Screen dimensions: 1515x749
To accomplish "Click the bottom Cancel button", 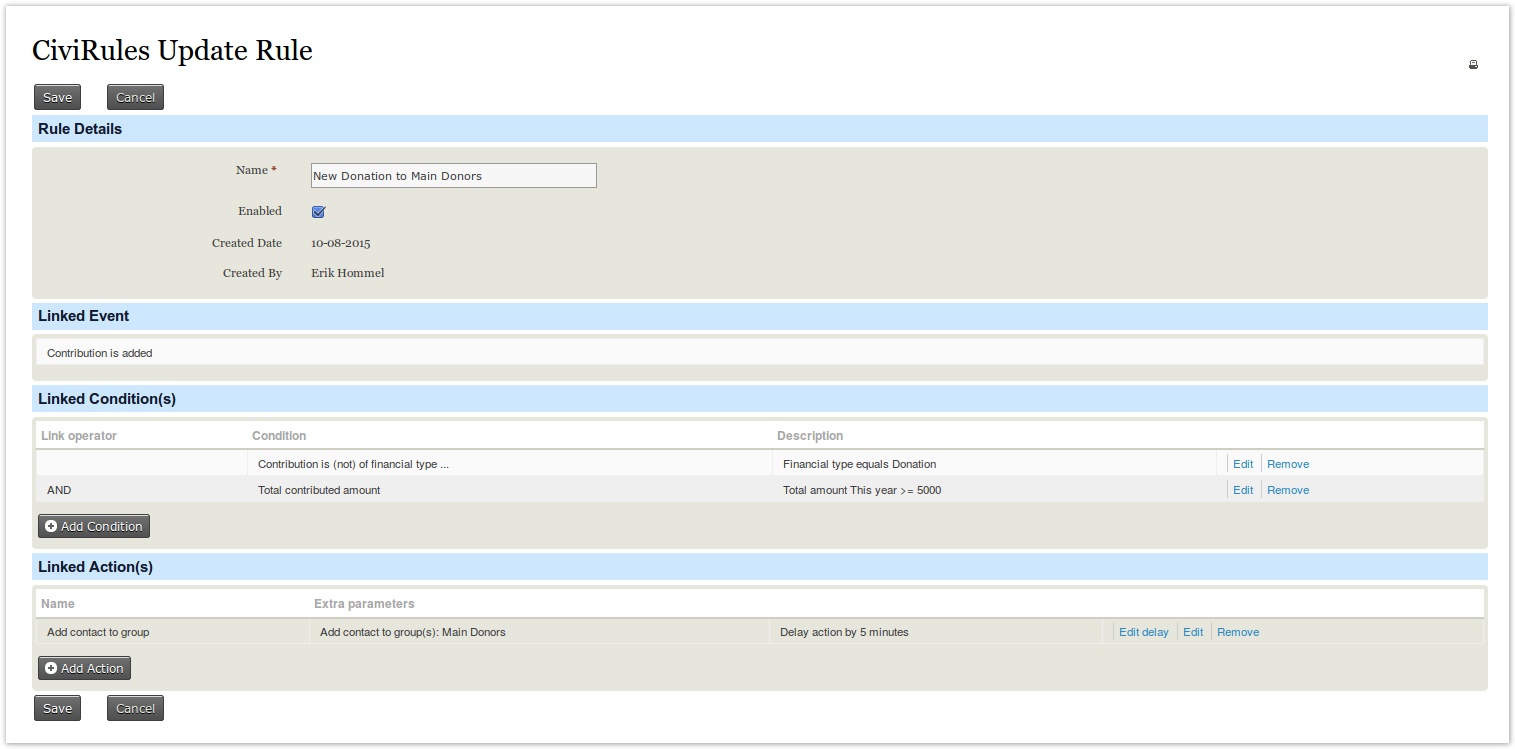I will click(135, 708).
